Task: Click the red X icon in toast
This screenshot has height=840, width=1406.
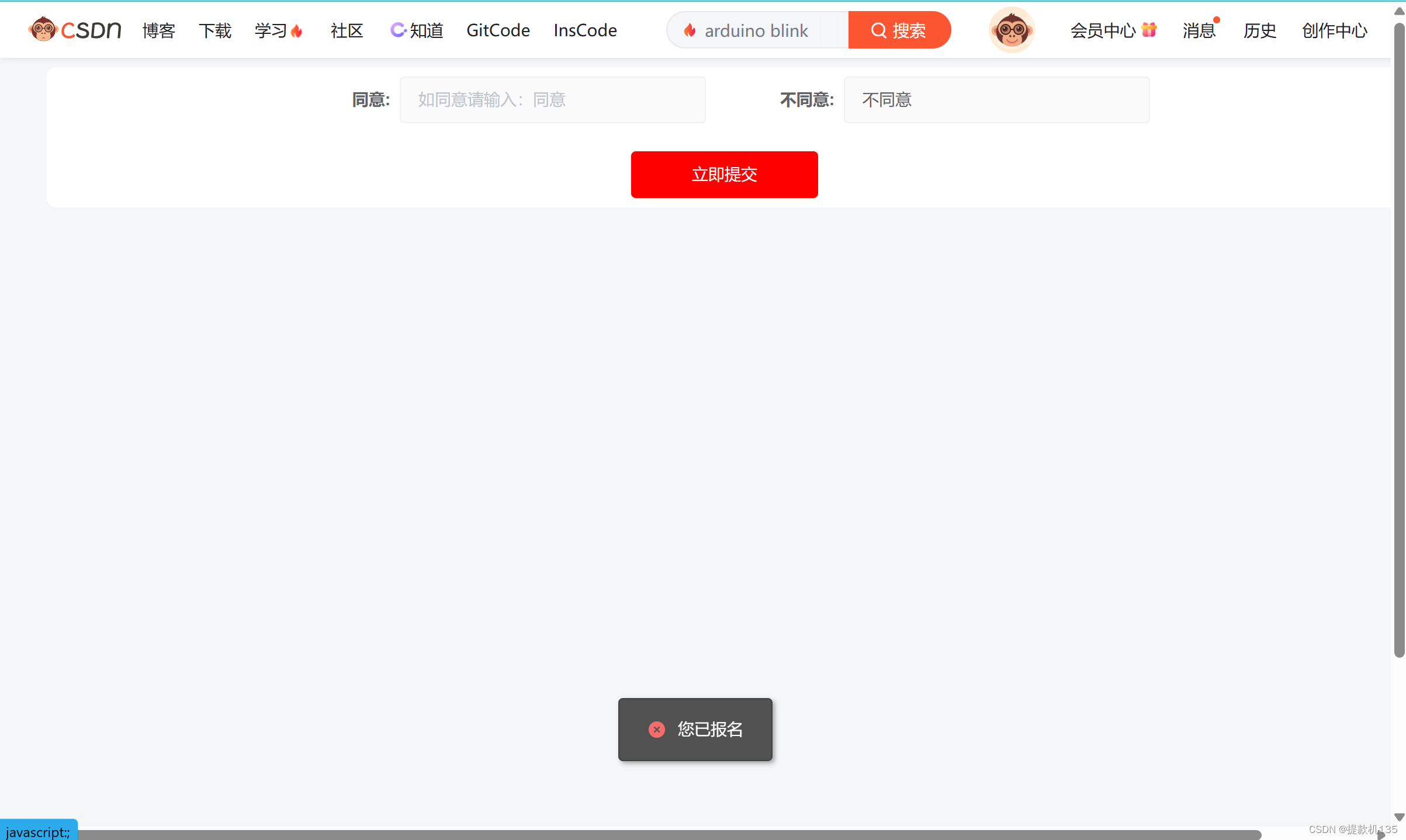Action: (x=657, y=730)
